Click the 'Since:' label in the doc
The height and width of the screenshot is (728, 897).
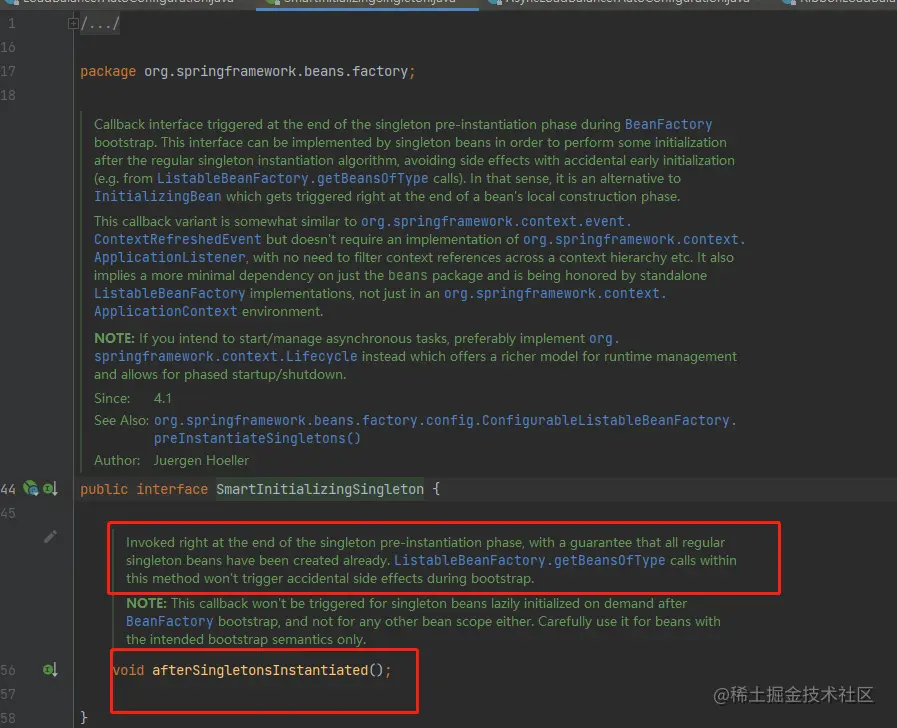112,398
